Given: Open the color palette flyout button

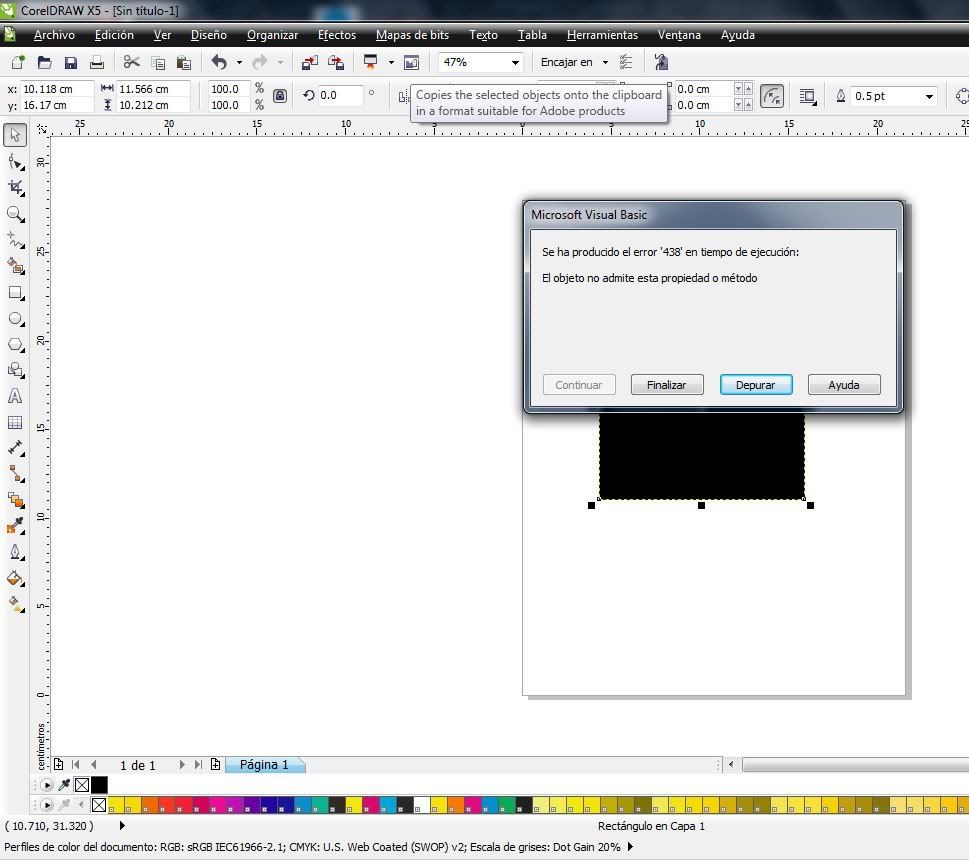Looking at the screenshot, I should coord(46,805).
